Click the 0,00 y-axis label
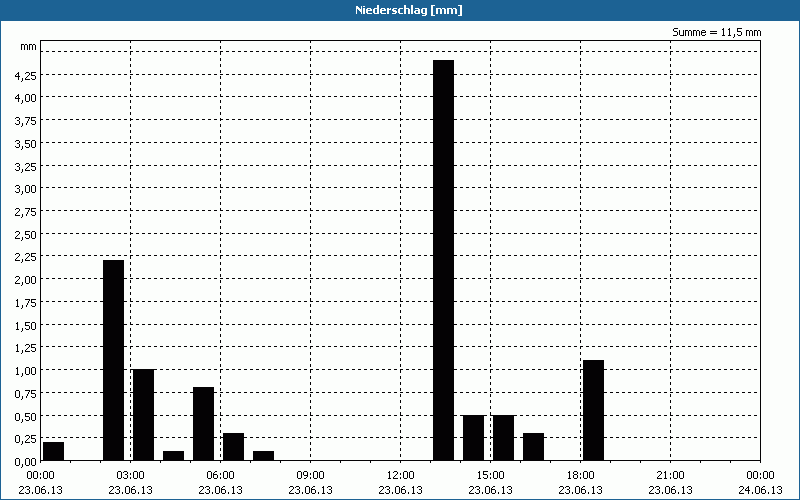The width and height of the screenshot is (800, 500). pos(26,462)
